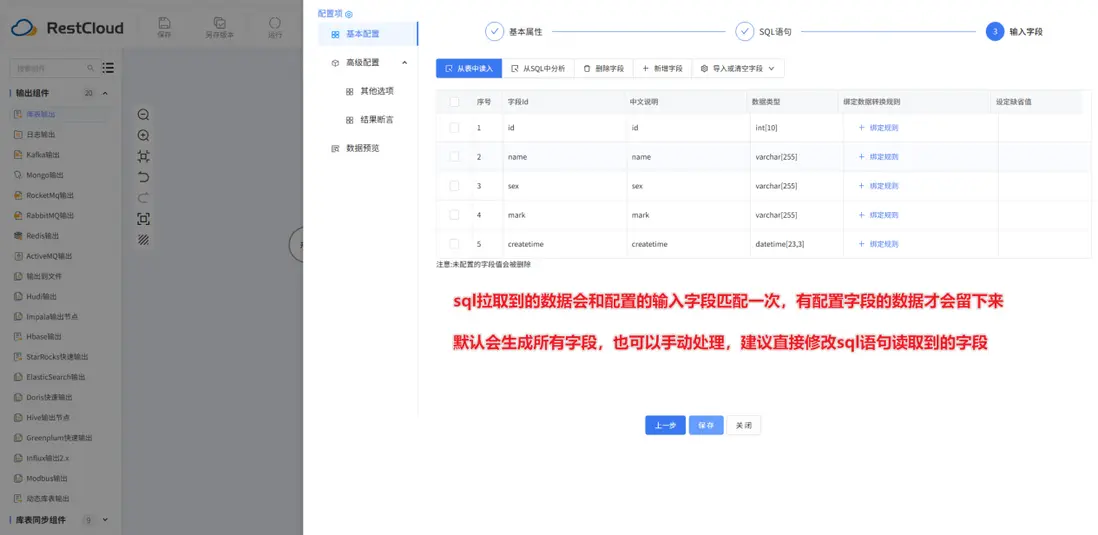This screenshot has height=535, width=1098.
Task: Go to step 基本属性
Action: [x=514, y=32]
